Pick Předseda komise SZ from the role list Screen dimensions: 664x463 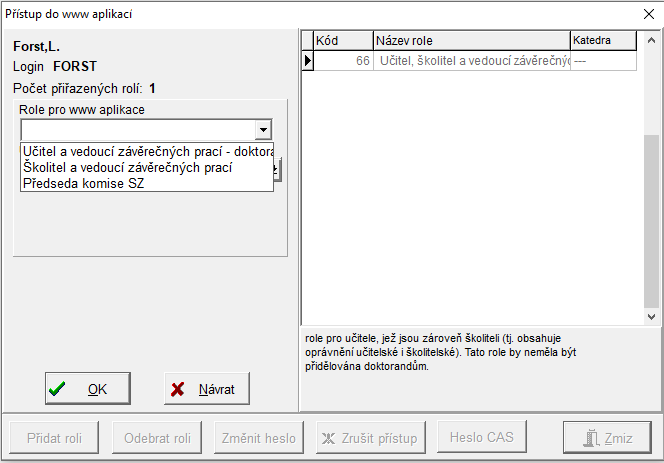click(83, 183)
